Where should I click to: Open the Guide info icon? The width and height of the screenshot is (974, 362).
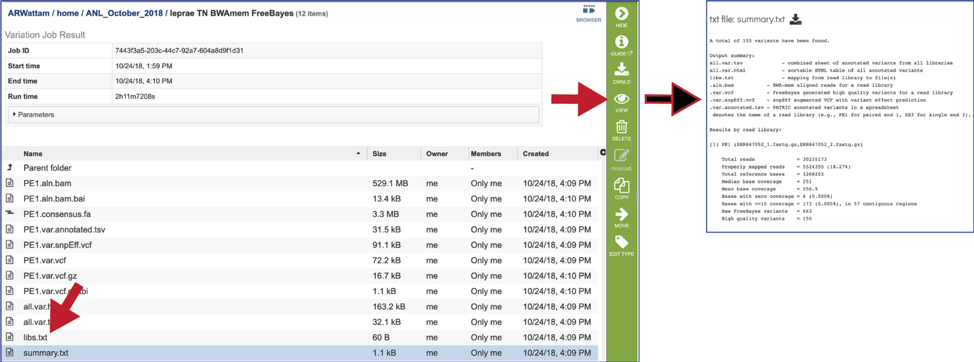pyautogui.click(x=621, y=42)
